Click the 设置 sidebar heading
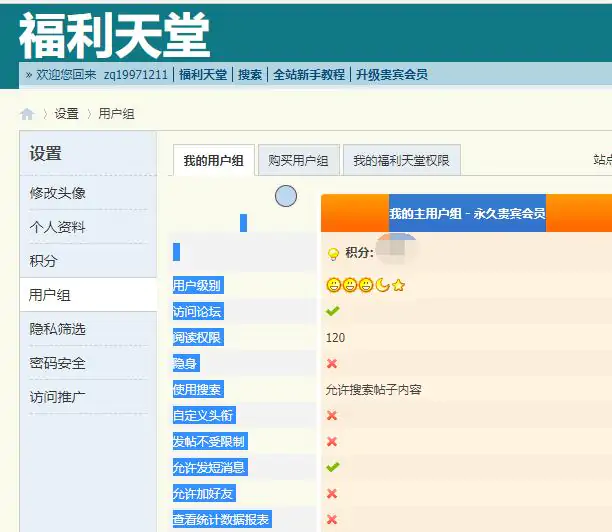The width and height of the screenshot is (612, 532). [x=46, y=153]
